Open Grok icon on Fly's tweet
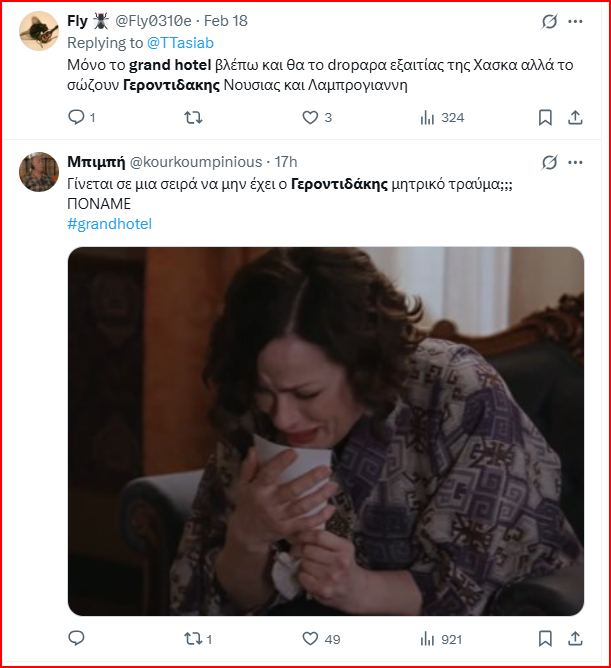 click(x=548, y=21)
